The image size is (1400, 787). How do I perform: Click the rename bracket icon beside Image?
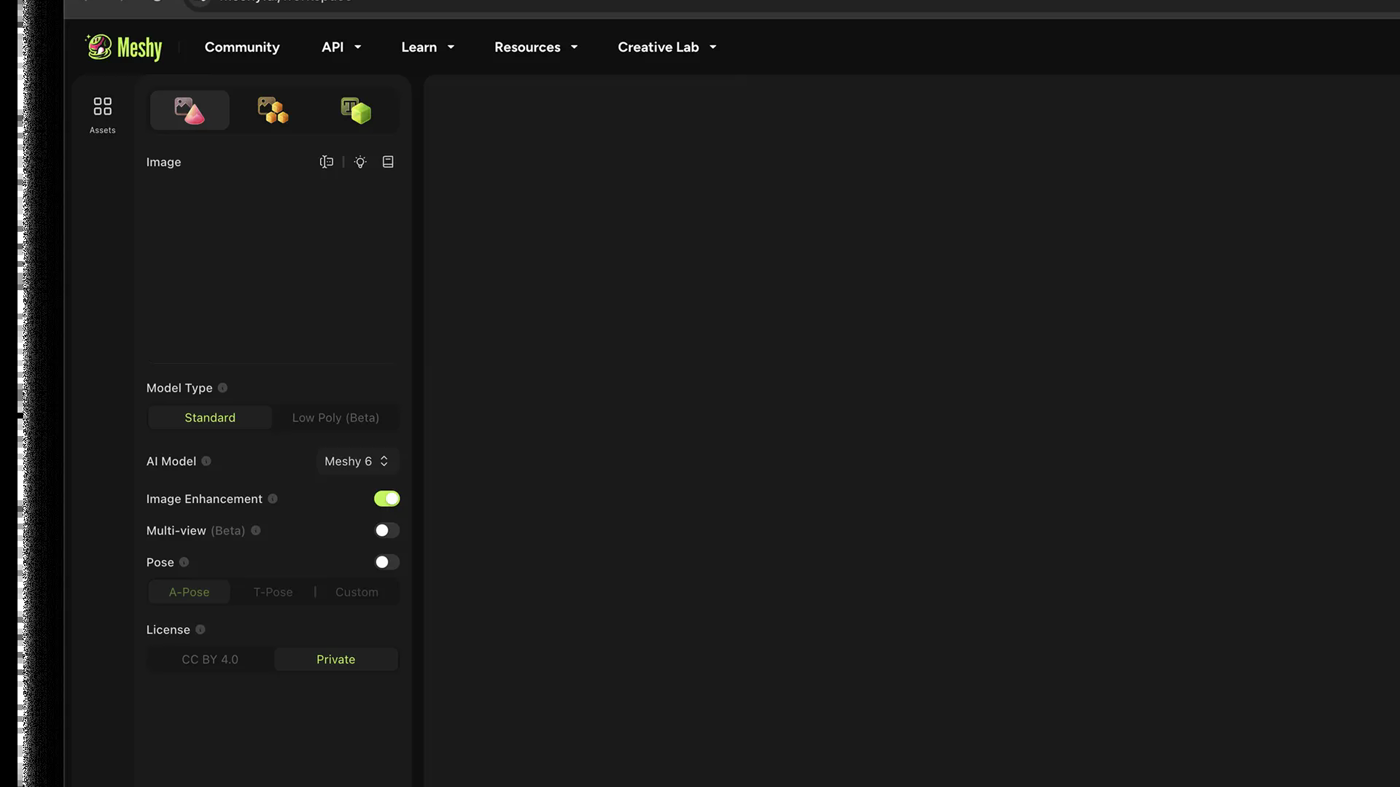(326, 162)
